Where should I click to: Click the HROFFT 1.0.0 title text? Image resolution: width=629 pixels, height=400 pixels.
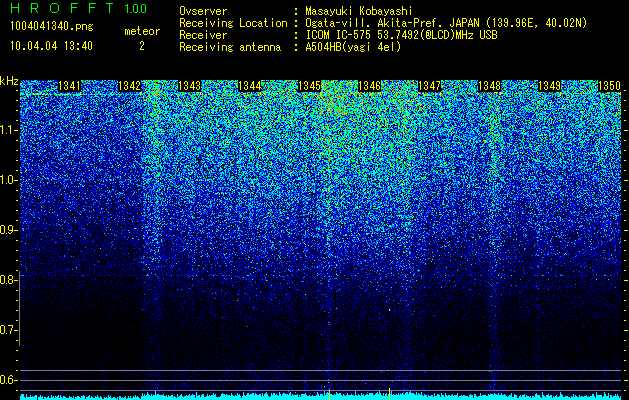(x=78, y=8)
